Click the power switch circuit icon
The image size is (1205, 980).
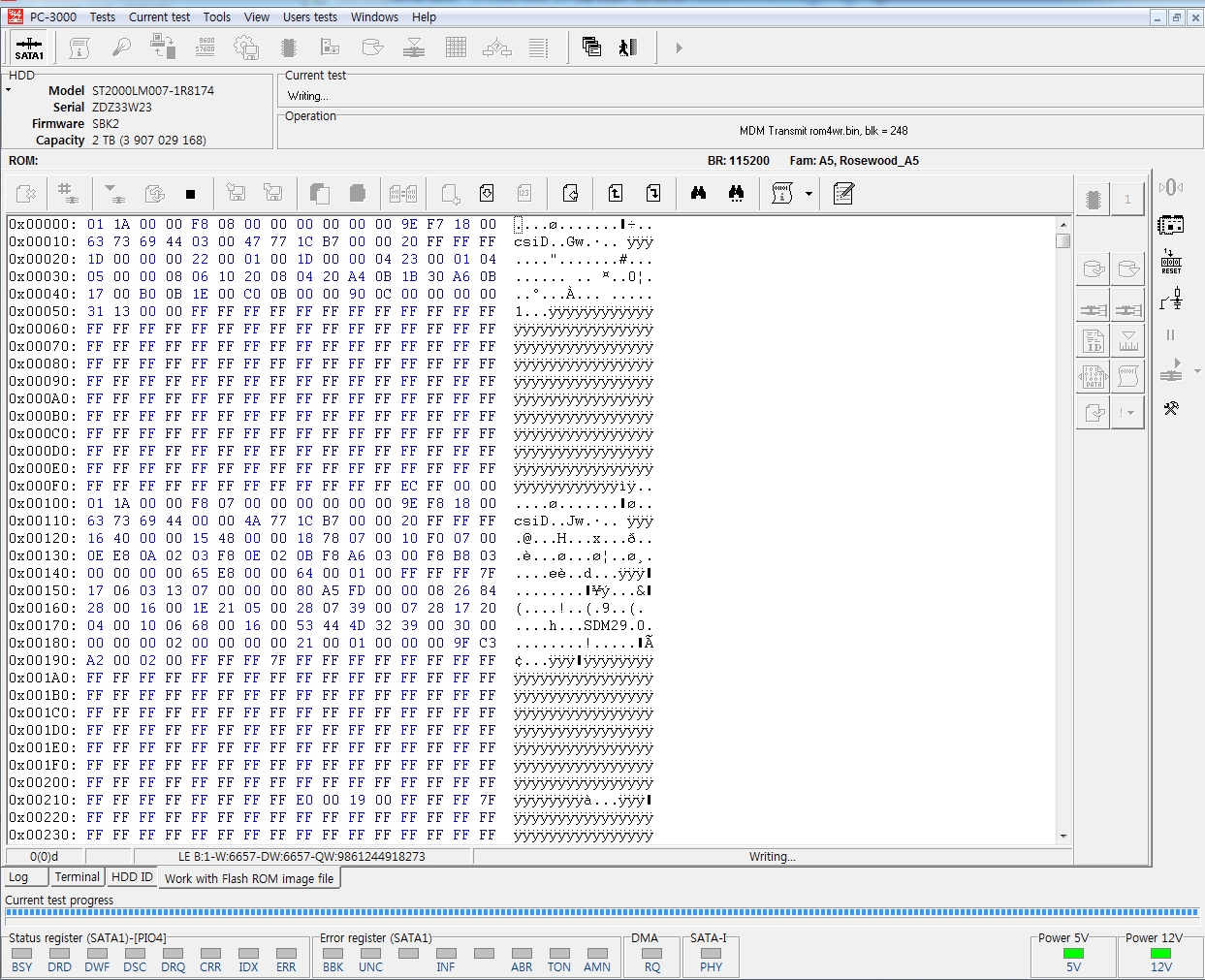click(x=1171, y=300)
